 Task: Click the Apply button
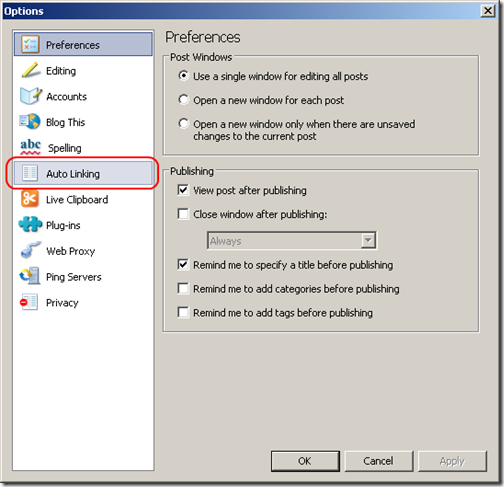[452, 461]
